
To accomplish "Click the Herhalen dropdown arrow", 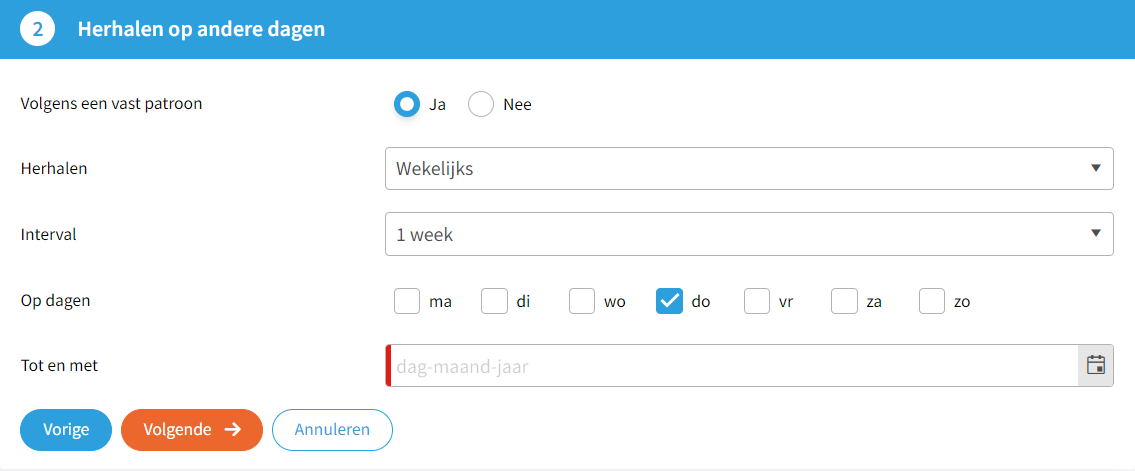I will (1096, 169).
